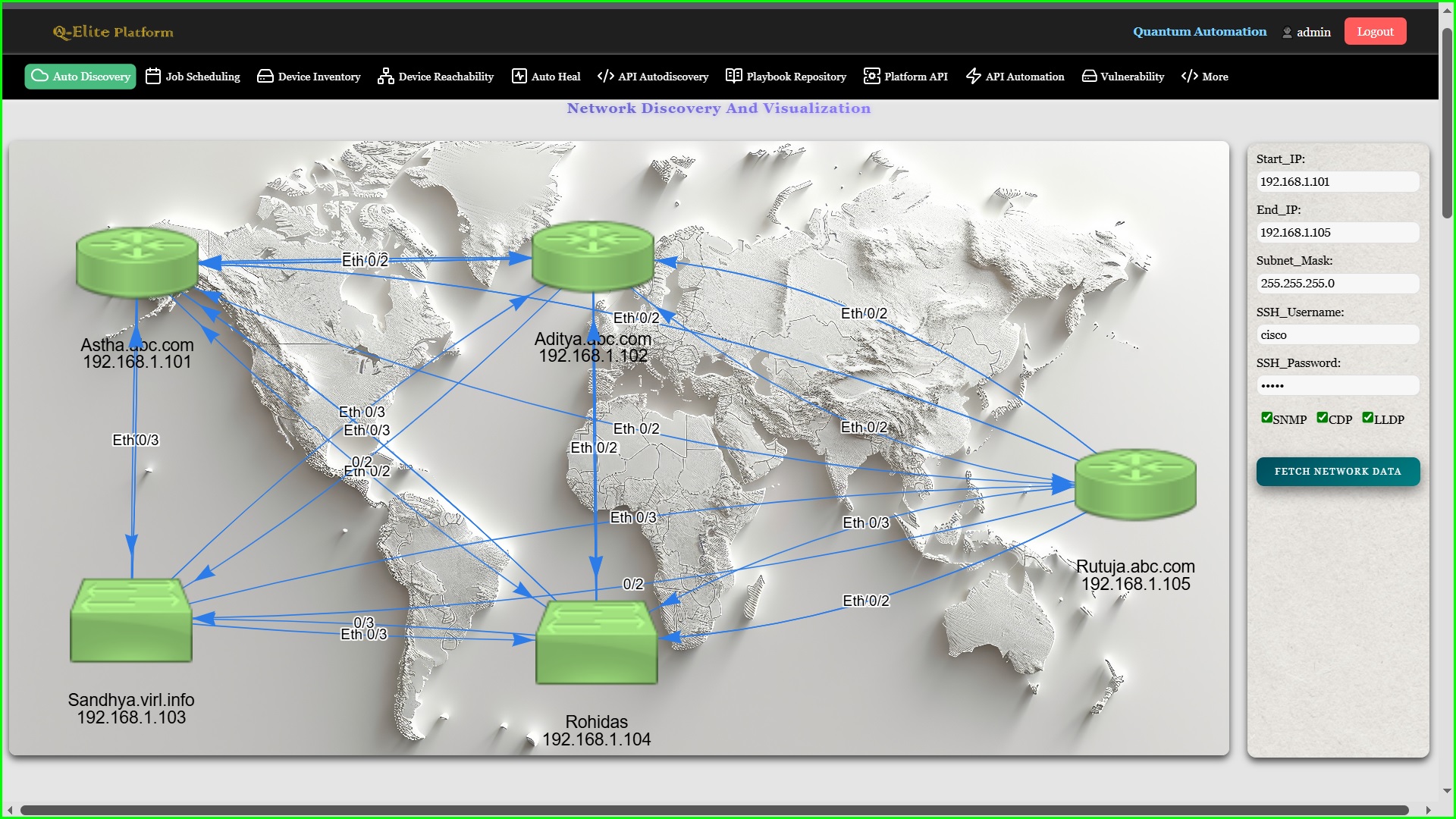Click the vertical scrollbar thumb

point(1447,123)
